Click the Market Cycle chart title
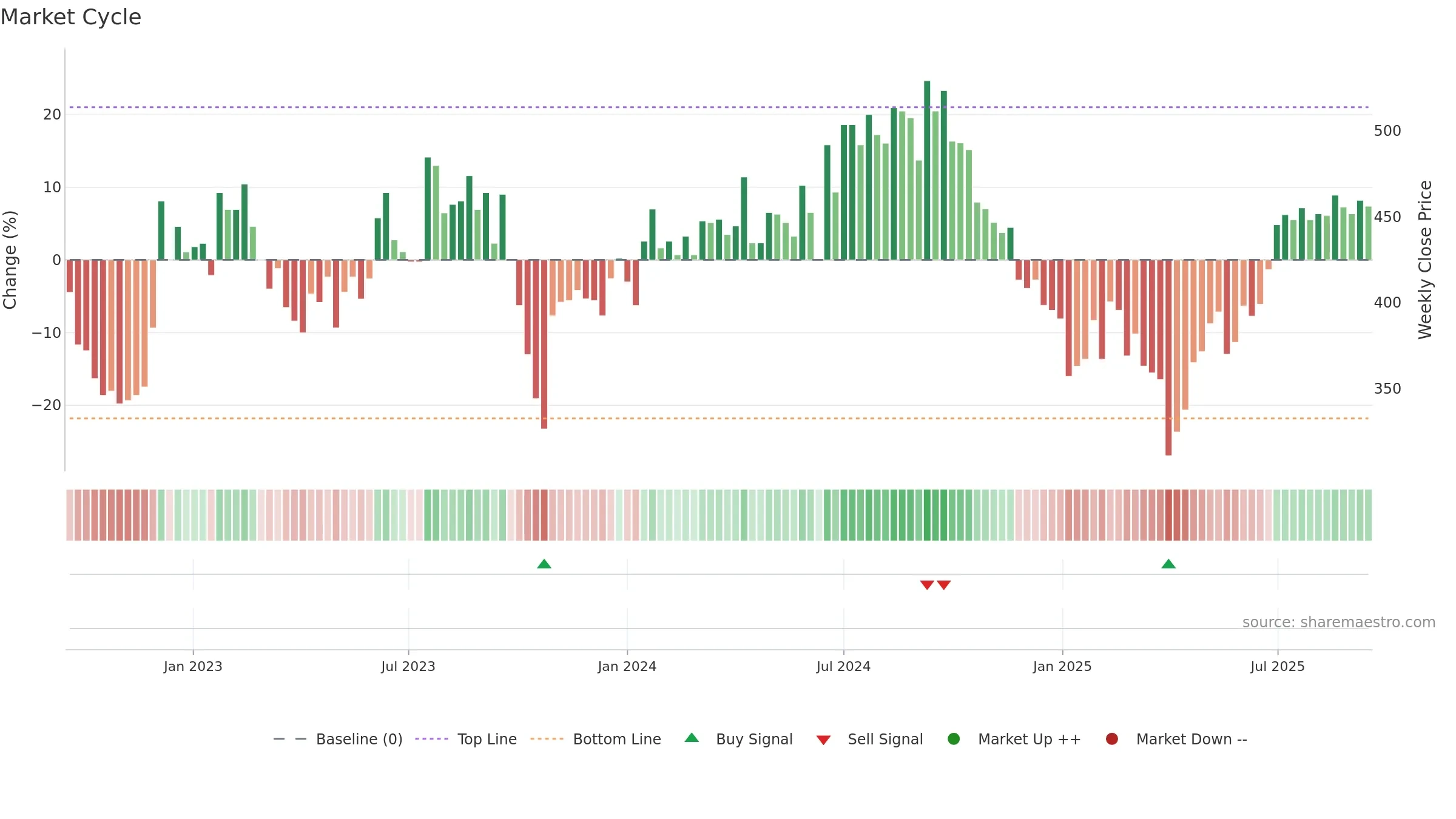1456x819 pixels. pos(71,17)
